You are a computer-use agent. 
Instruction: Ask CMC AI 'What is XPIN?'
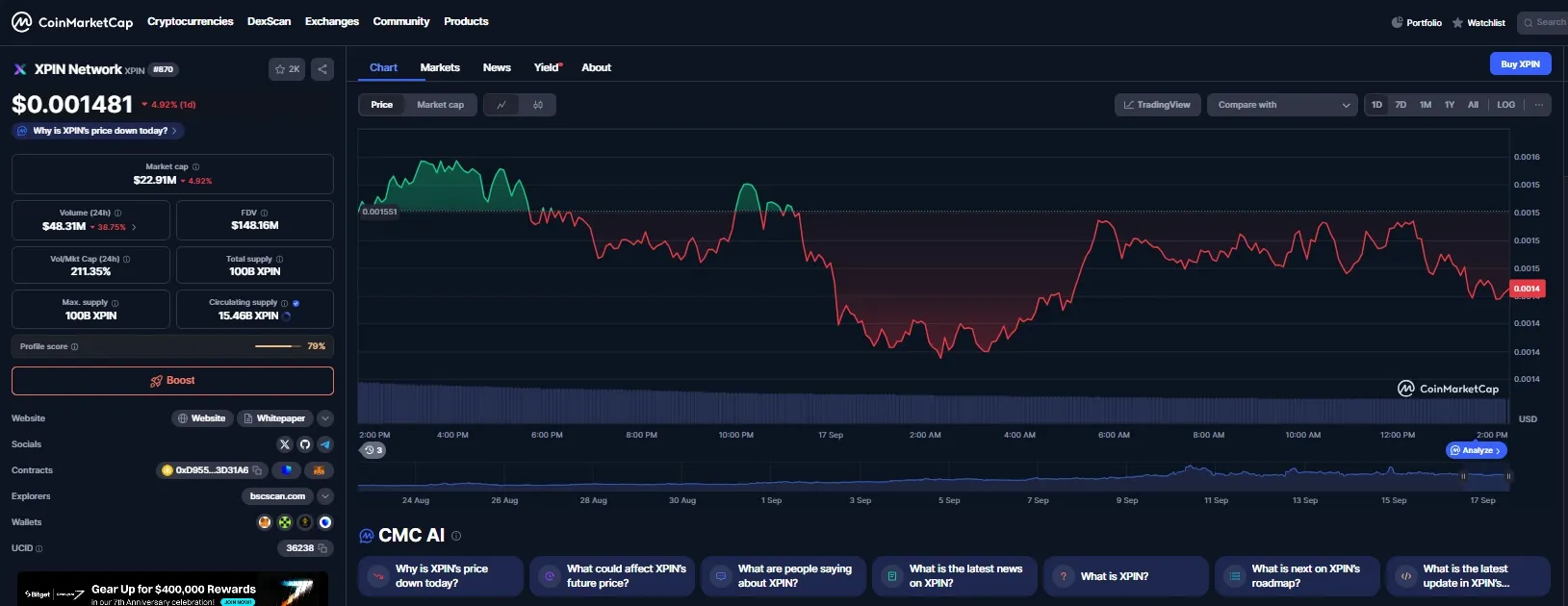1126,576
